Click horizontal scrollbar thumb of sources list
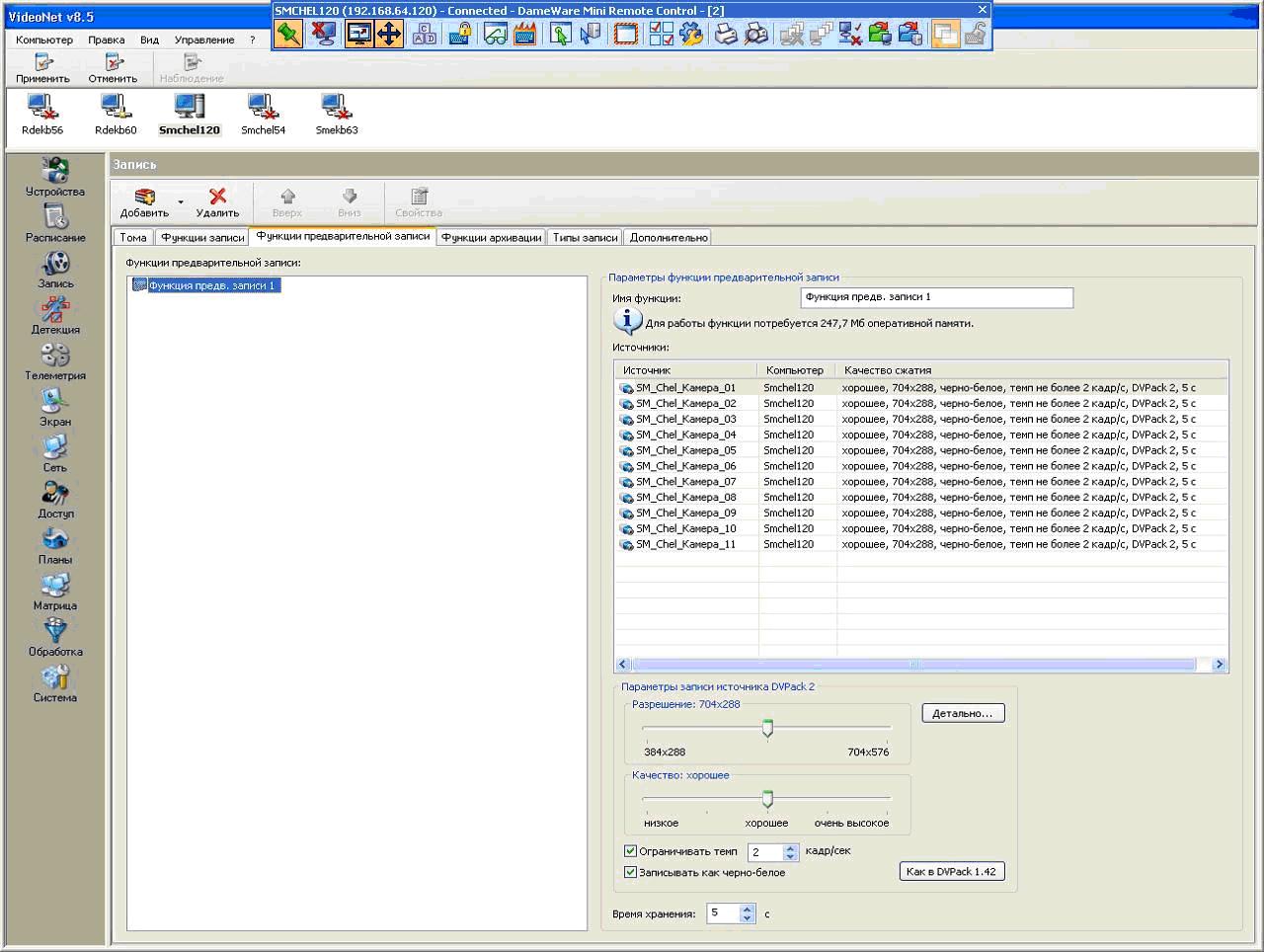The image size is (1264, 952). (x=913, y=665)
